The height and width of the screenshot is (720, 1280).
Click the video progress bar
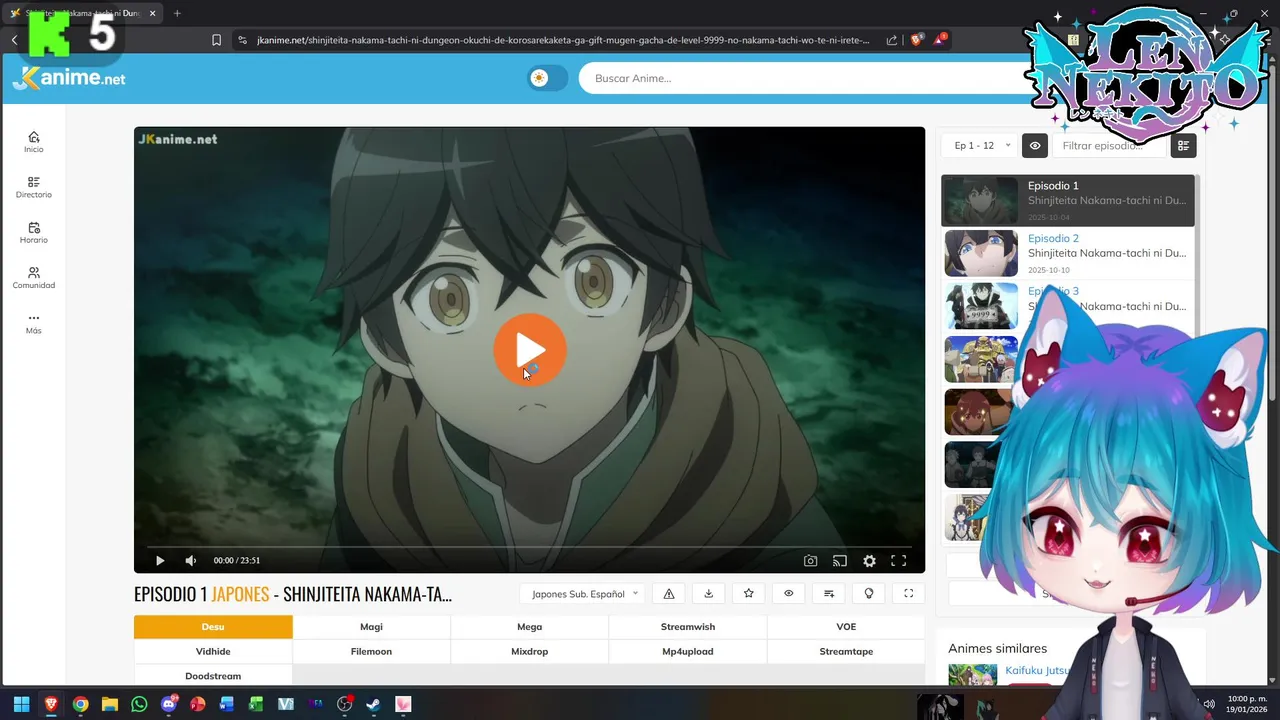(529, 546)
